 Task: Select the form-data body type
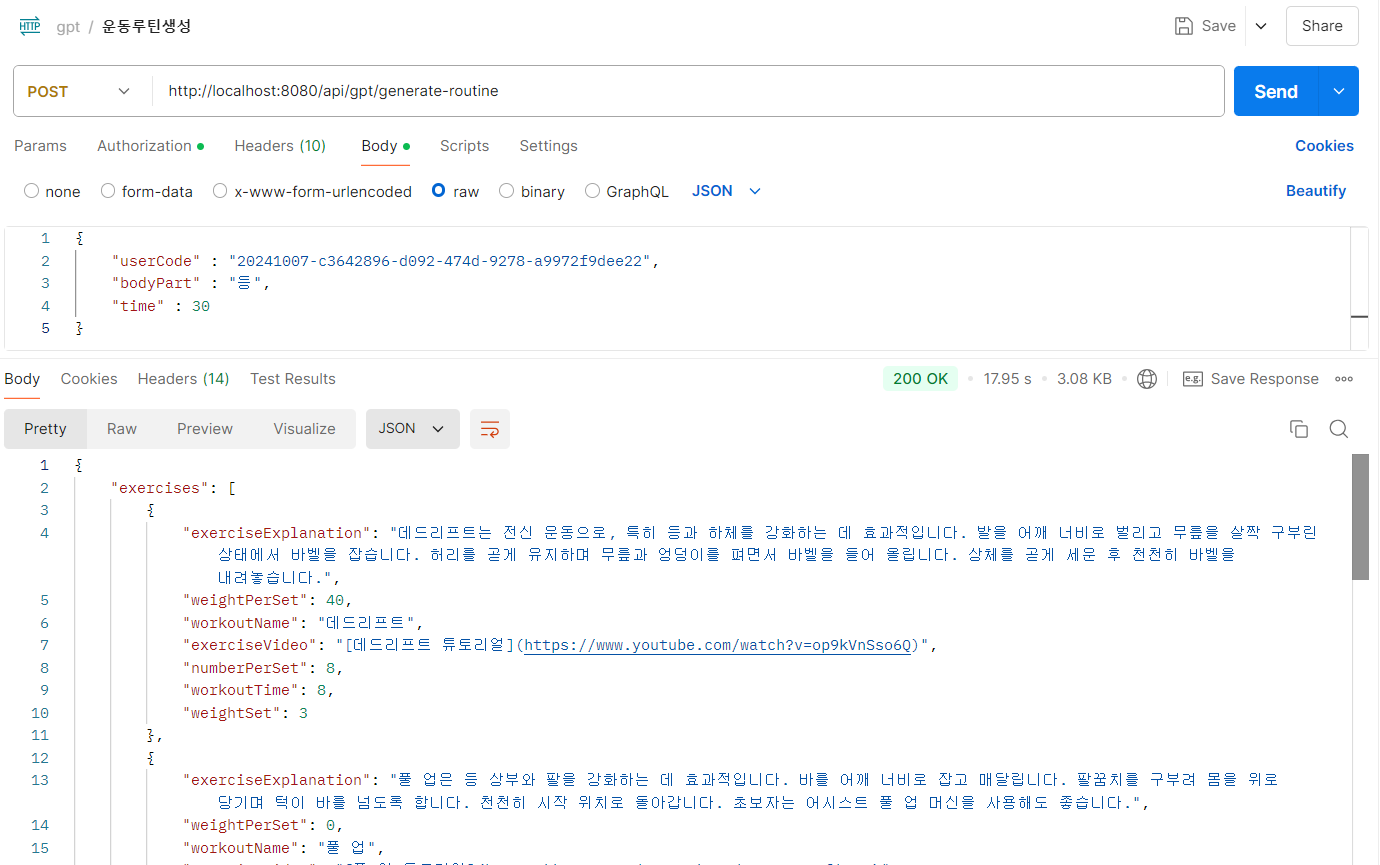tap(107, 191)
